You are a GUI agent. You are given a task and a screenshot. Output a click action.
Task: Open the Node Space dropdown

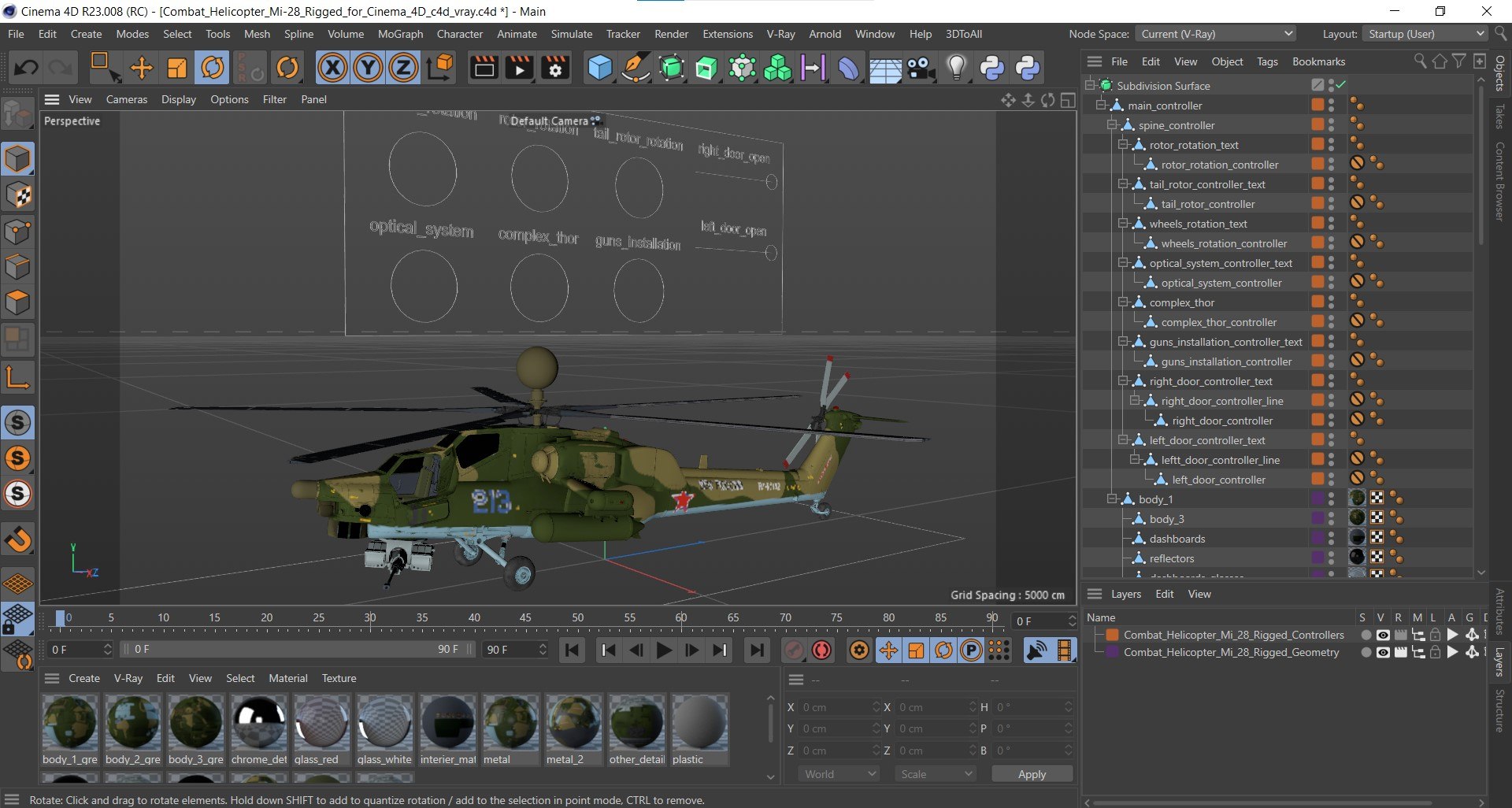pos(1215,34)
